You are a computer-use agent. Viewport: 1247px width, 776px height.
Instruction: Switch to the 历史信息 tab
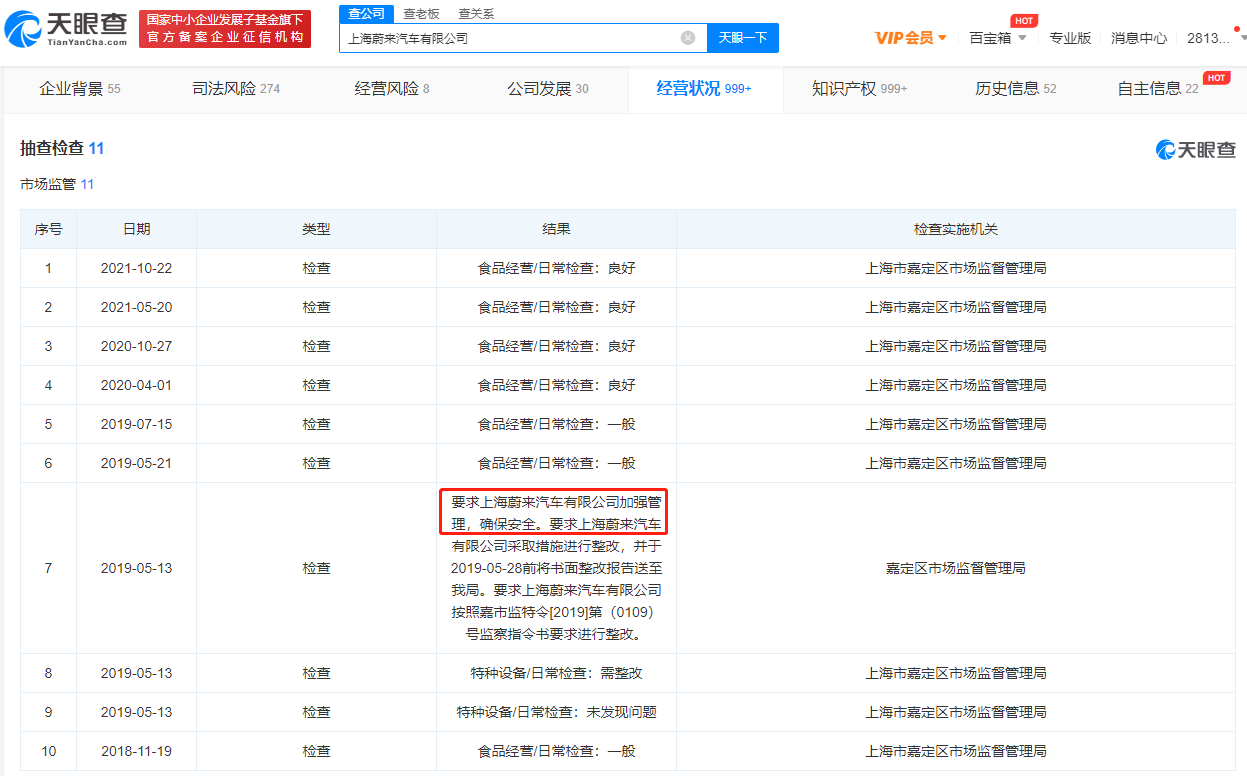(1016, 89)
